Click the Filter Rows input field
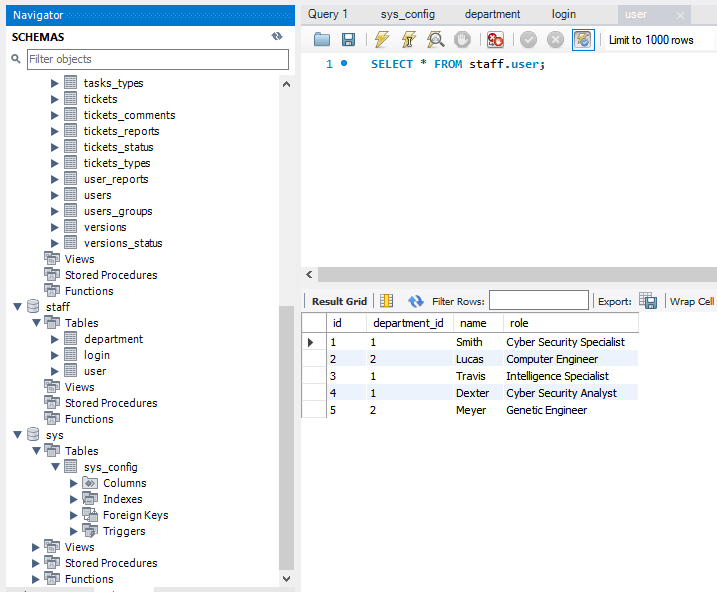The image size is (717, 592). 538,301
